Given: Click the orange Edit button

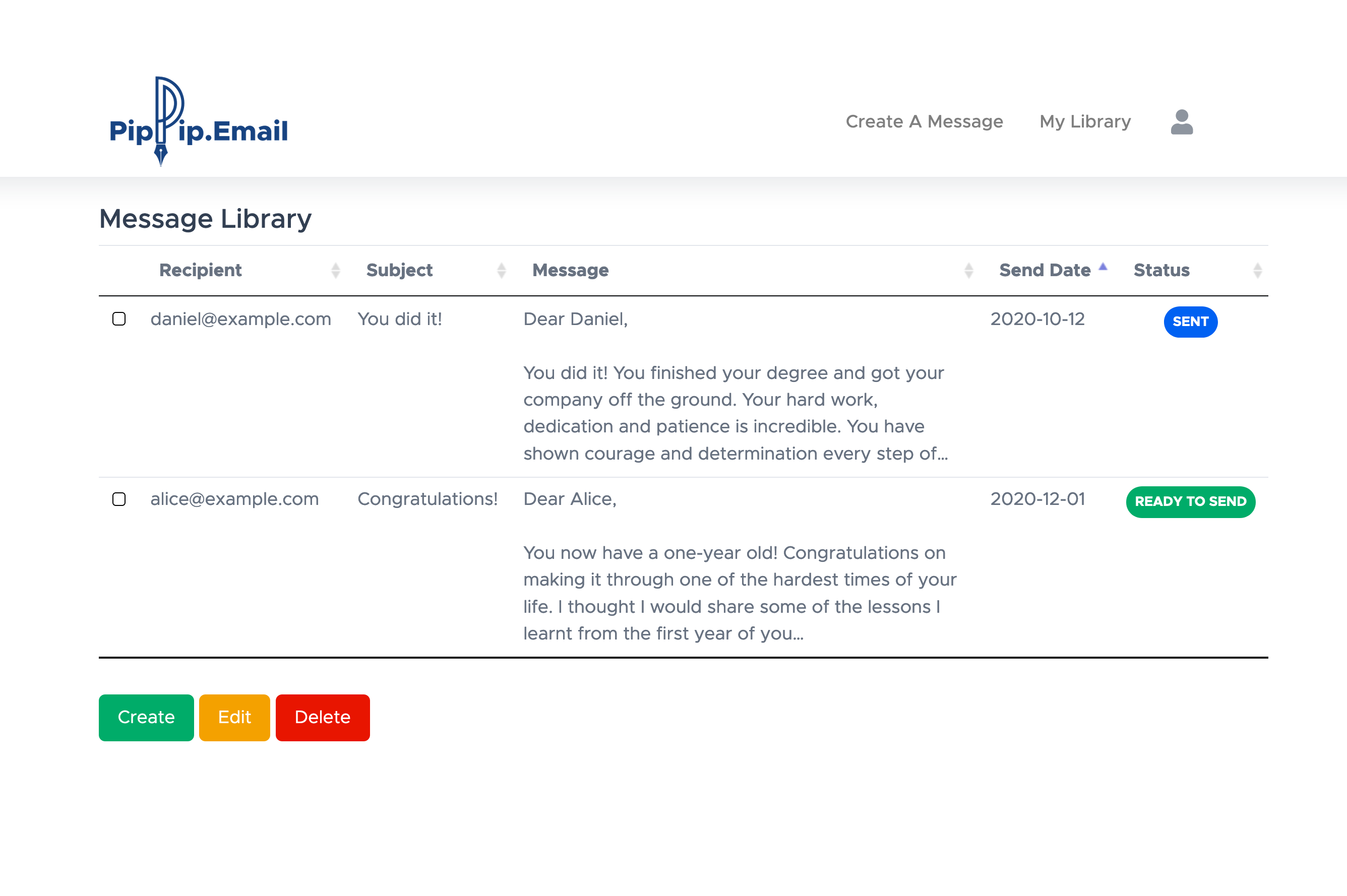Looking at the screenshot, I should (234, 717).
